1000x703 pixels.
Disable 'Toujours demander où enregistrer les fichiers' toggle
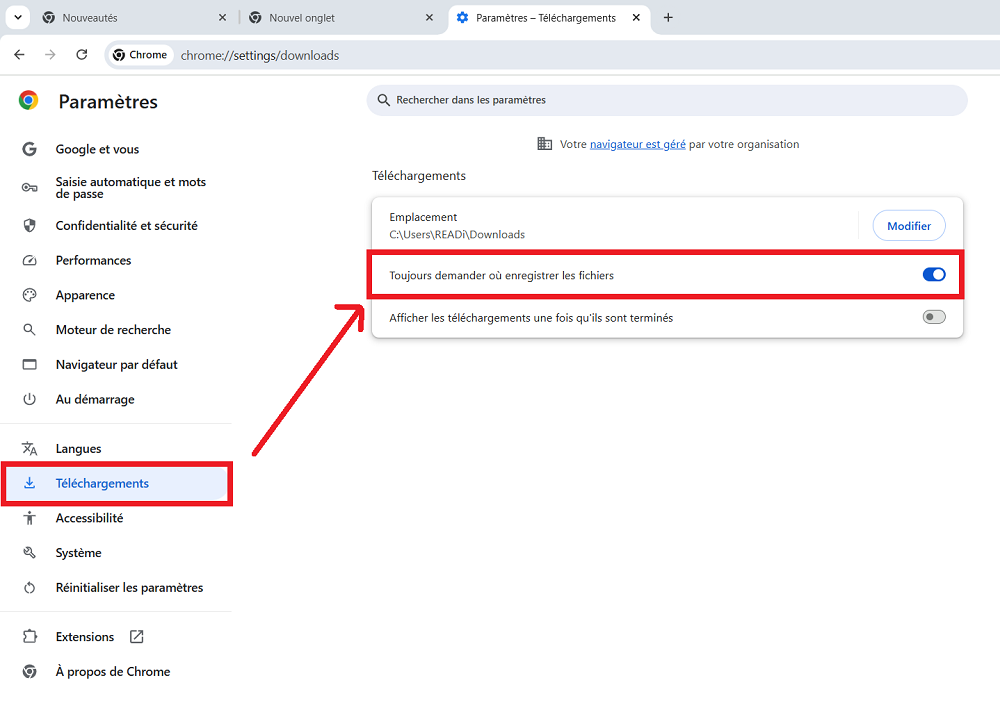(933, 275)
